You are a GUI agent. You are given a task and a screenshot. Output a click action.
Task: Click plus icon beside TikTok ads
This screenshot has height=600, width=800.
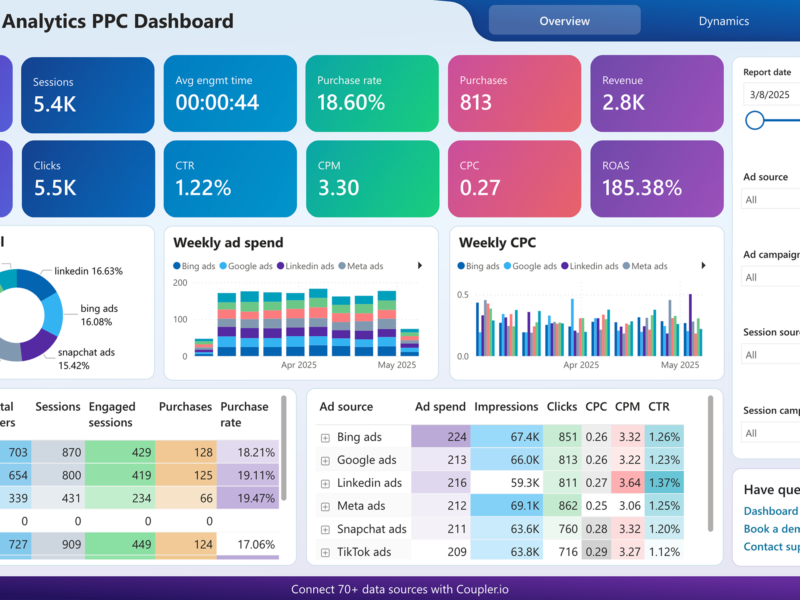(325, 553)
